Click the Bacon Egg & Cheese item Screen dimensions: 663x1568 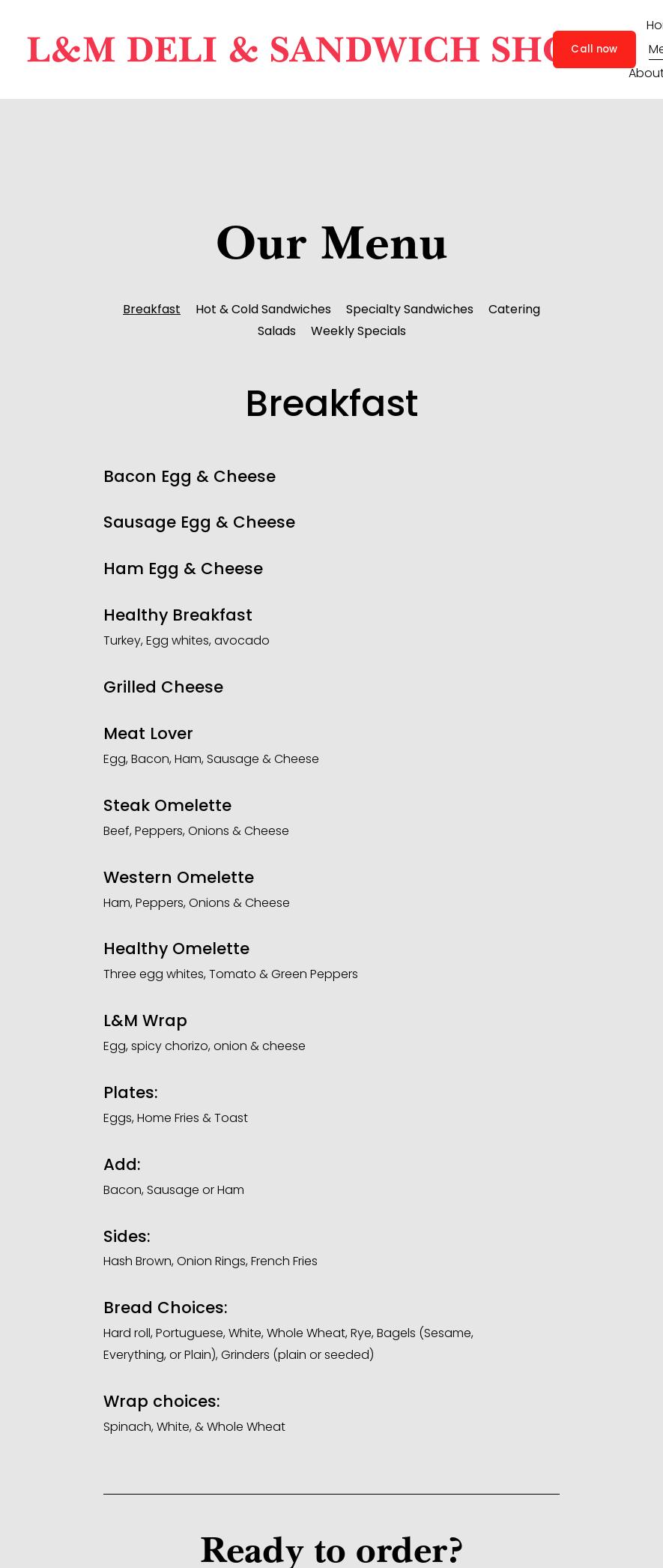[190, 477]
